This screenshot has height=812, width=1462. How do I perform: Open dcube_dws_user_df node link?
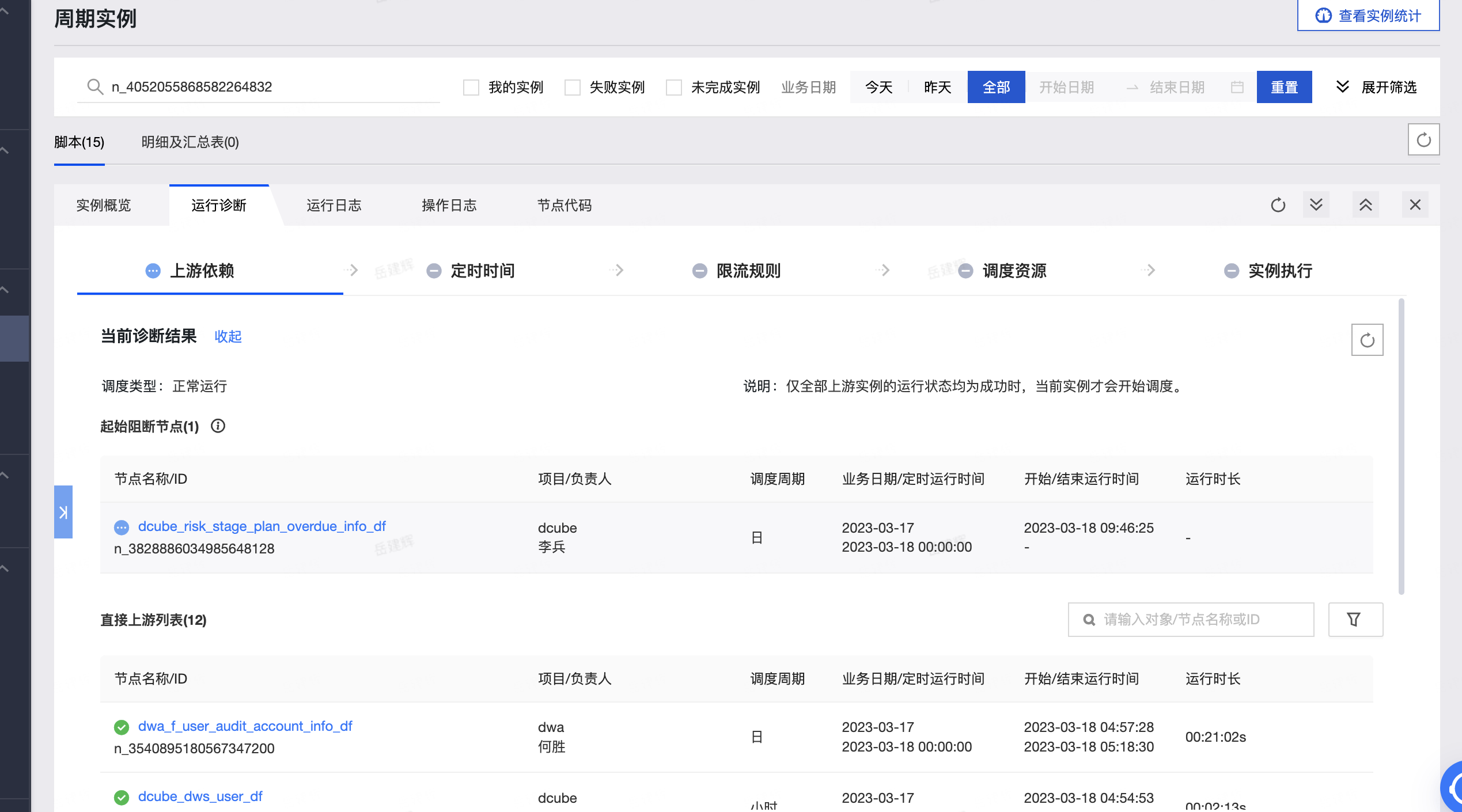coord(200,796)
